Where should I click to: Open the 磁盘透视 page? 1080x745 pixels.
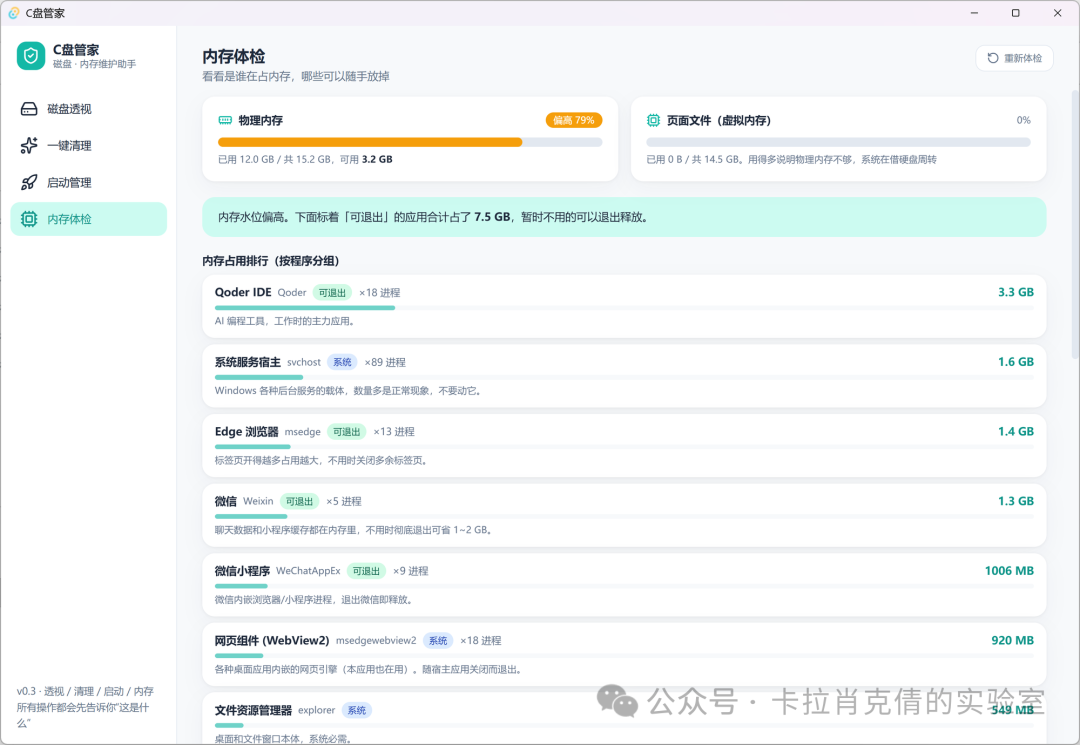[x=89, y=109]
